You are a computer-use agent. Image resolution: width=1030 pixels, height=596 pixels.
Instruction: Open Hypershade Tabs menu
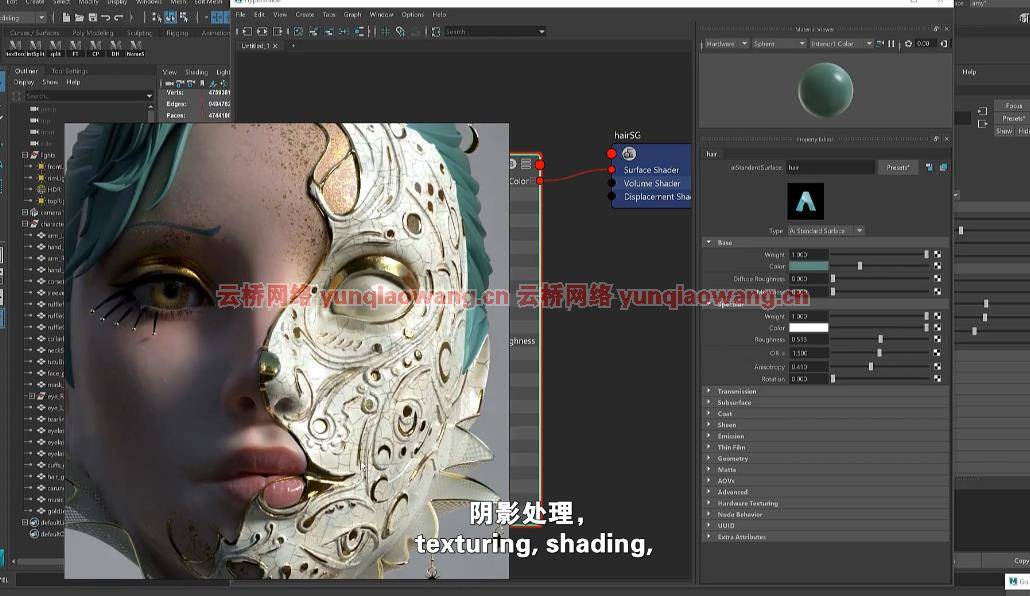coord(329,14)
